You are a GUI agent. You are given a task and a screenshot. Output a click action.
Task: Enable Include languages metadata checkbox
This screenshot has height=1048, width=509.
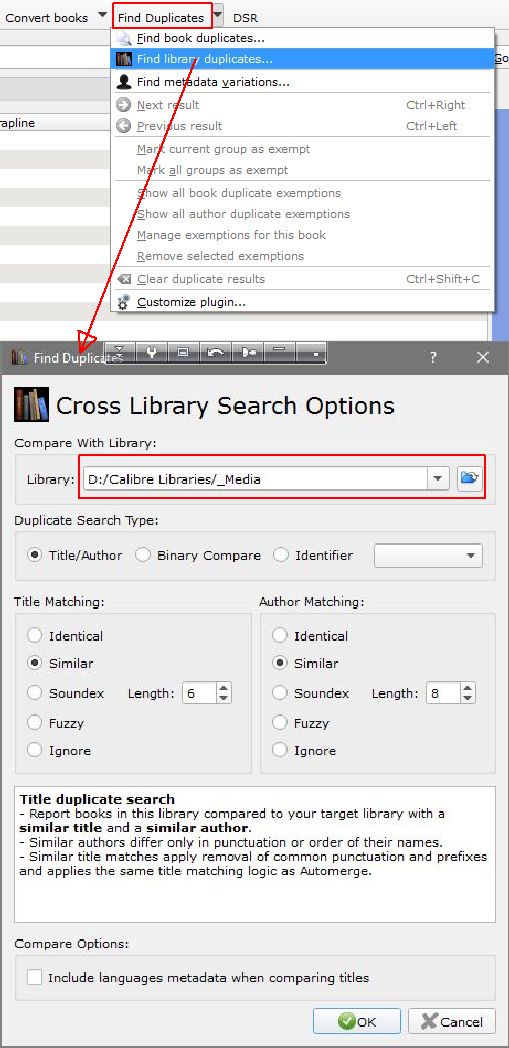35,978
